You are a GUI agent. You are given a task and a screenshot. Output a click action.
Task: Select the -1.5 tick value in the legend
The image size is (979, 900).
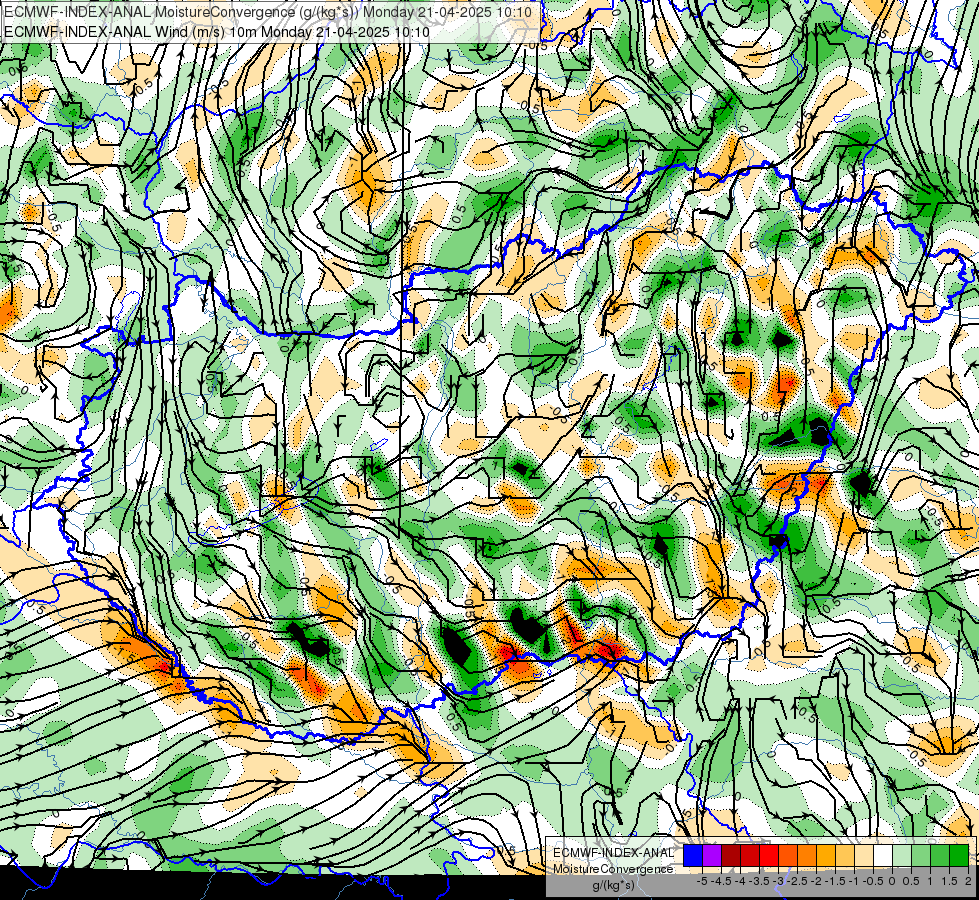835,881
